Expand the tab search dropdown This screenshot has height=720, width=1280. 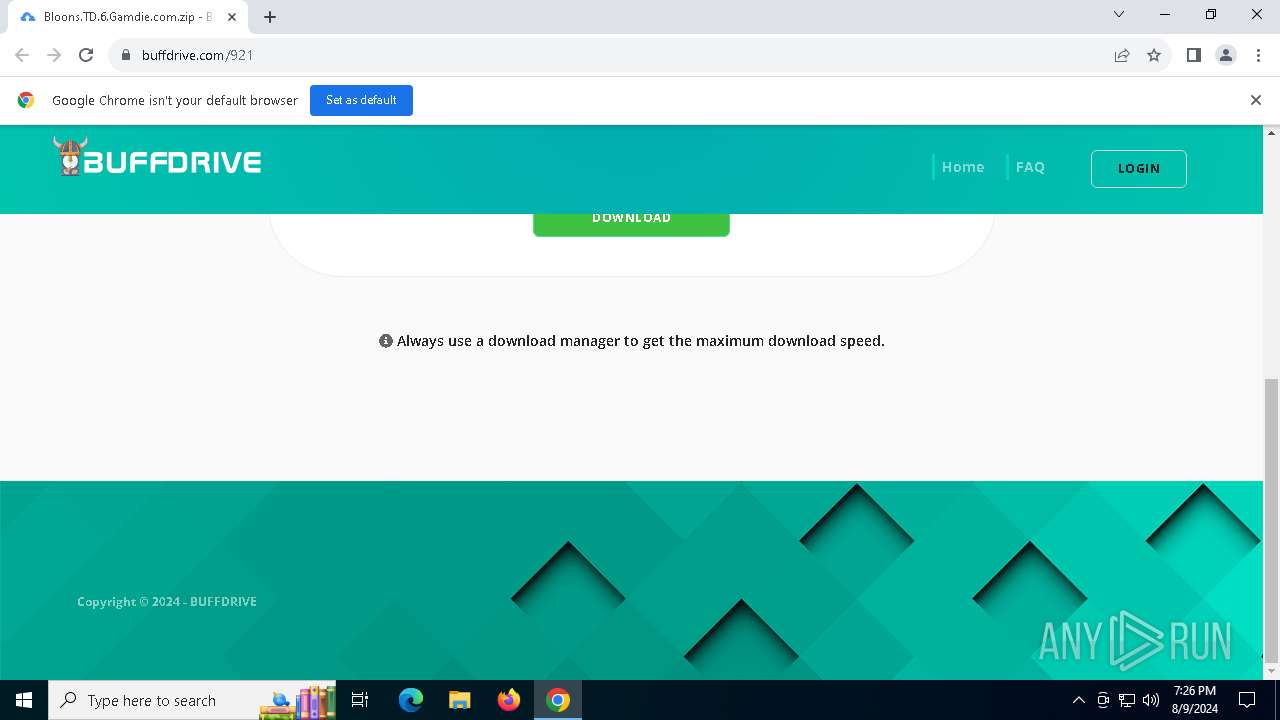click(1119, 14)
